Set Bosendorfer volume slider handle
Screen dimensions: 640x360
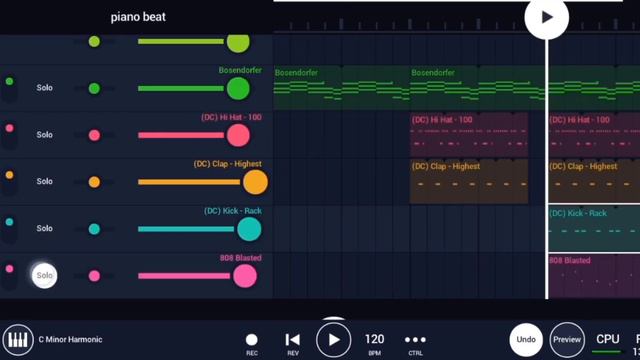click(238, 89)
